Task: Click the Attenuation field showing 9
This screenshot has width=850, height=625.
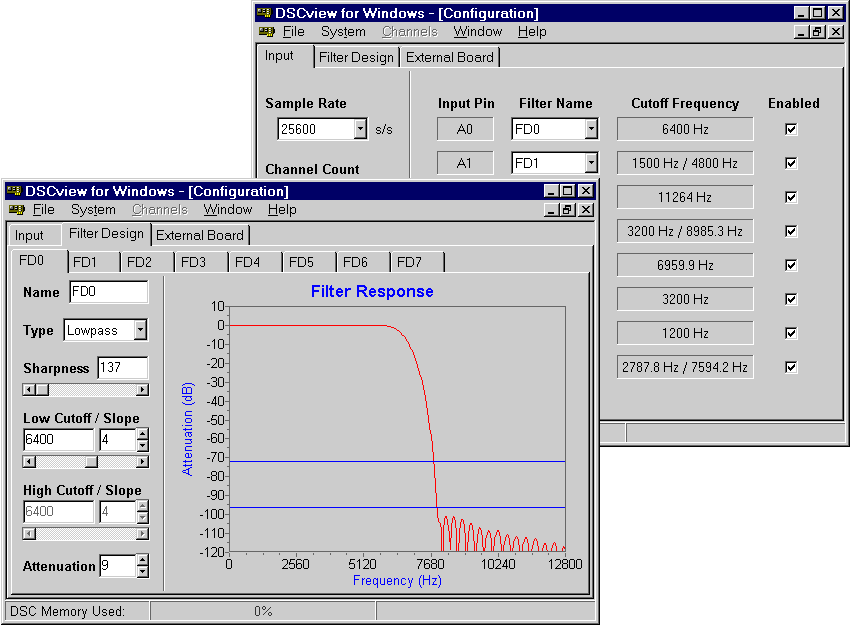Action: pos(118,566)
